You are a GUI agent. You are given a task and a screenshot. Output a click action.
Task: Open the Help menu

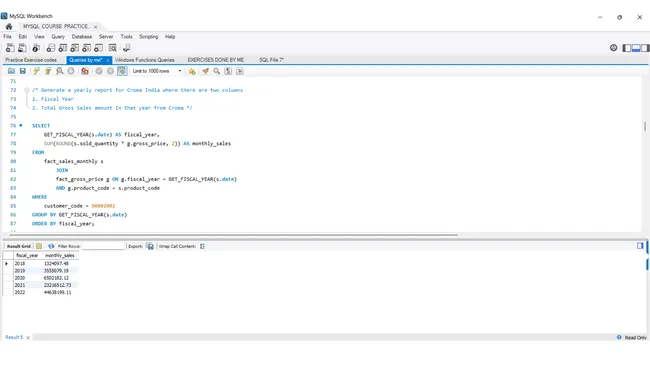click(x=170, y=37)
